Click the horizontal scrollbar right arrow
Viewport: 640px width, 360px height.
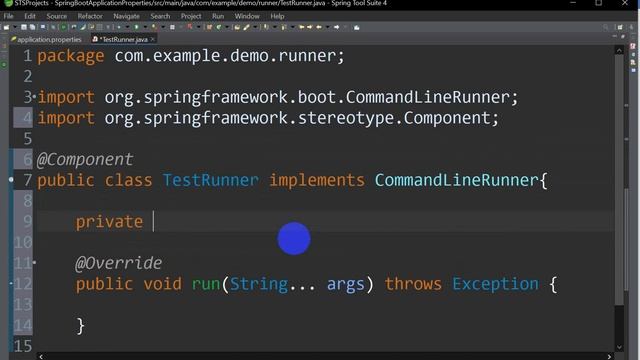[609, 356]
